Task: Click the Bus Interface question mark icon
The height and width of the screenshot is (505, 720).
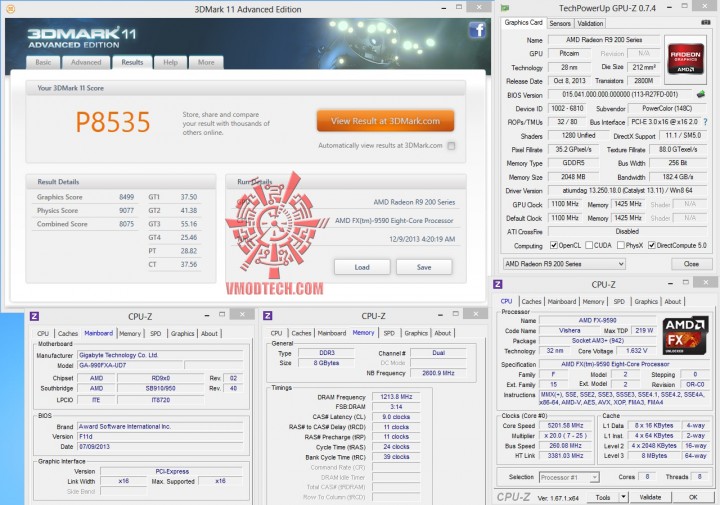Action: click(x=705, y=122)
